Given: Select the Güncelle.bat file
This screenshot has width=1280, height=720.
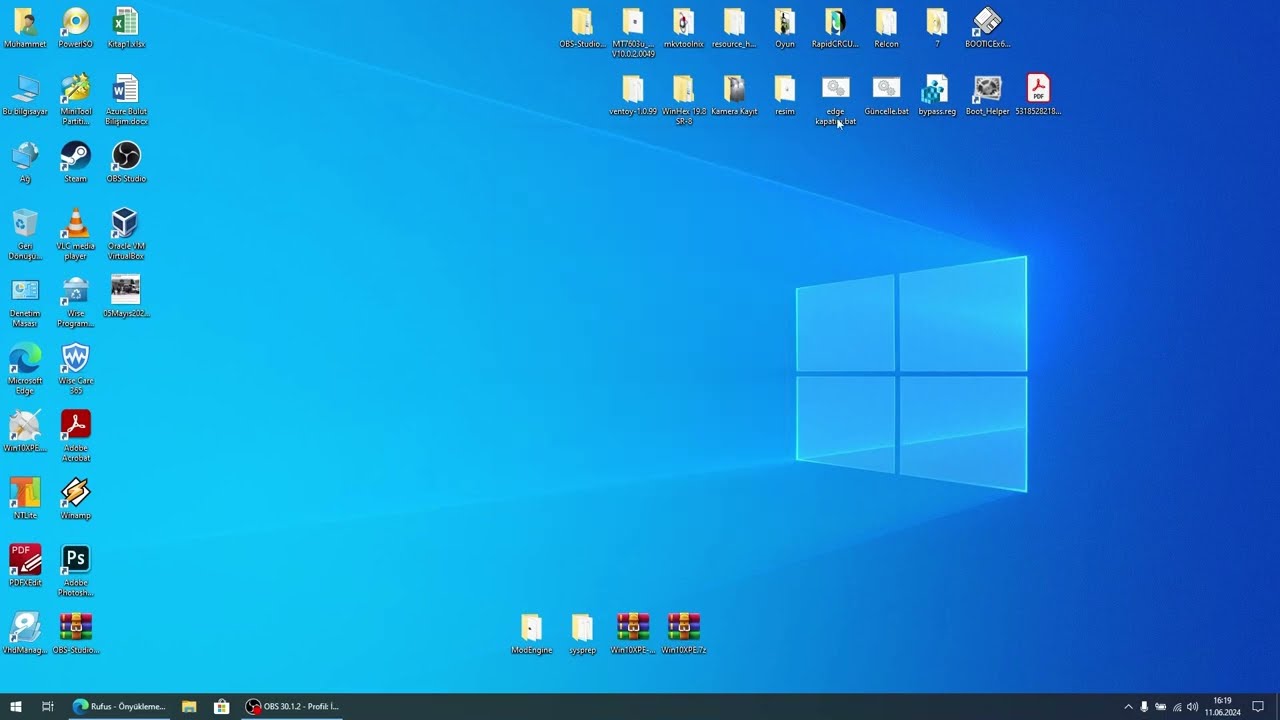Looking at the screenshot, I should 886,95.
